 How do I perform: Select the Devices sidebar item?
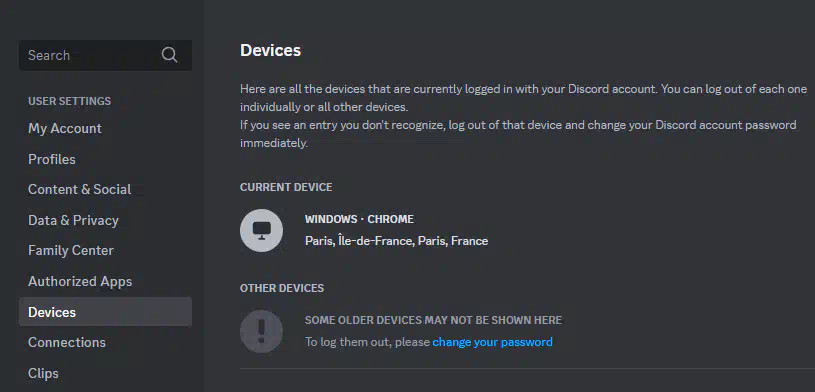(106, 312)
